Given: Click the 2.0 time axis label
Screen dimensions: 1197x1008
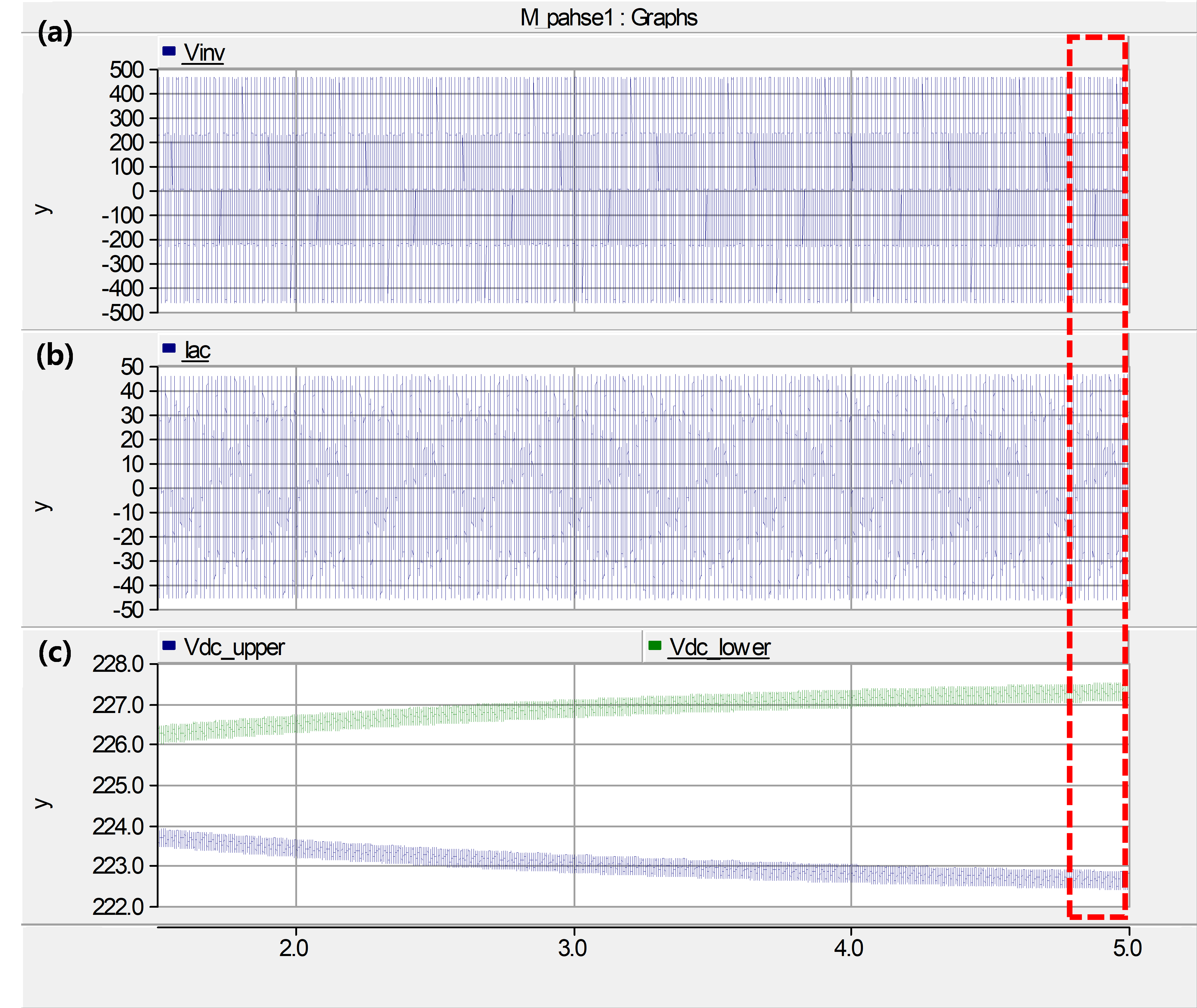Looking at the screenshot, I should click(x=294, y=948).
